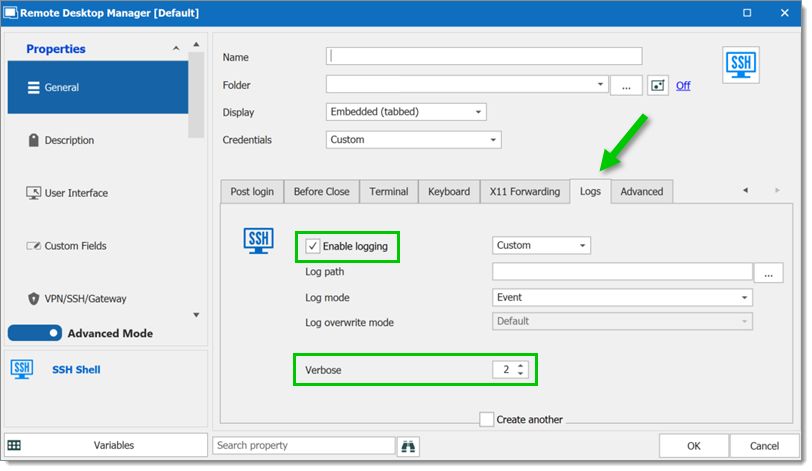This screenshot has height=471, width=812.
Task: Switch off the Advanced Mode toggle
Action: (35, 333)
